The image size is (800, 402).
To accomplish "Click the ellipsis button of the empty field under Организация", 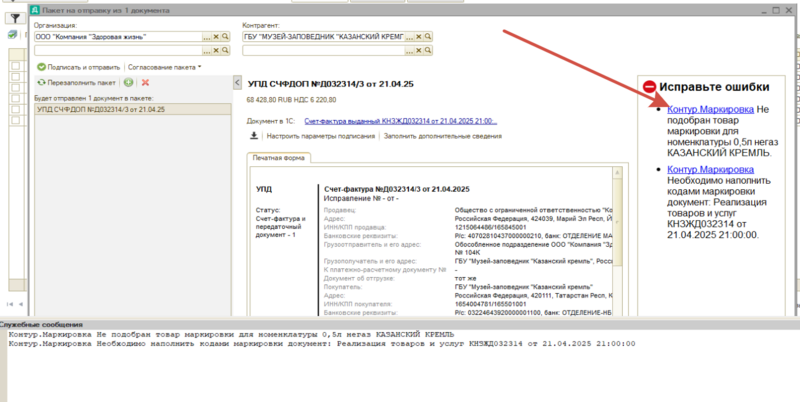I will [x=207, y=51].
